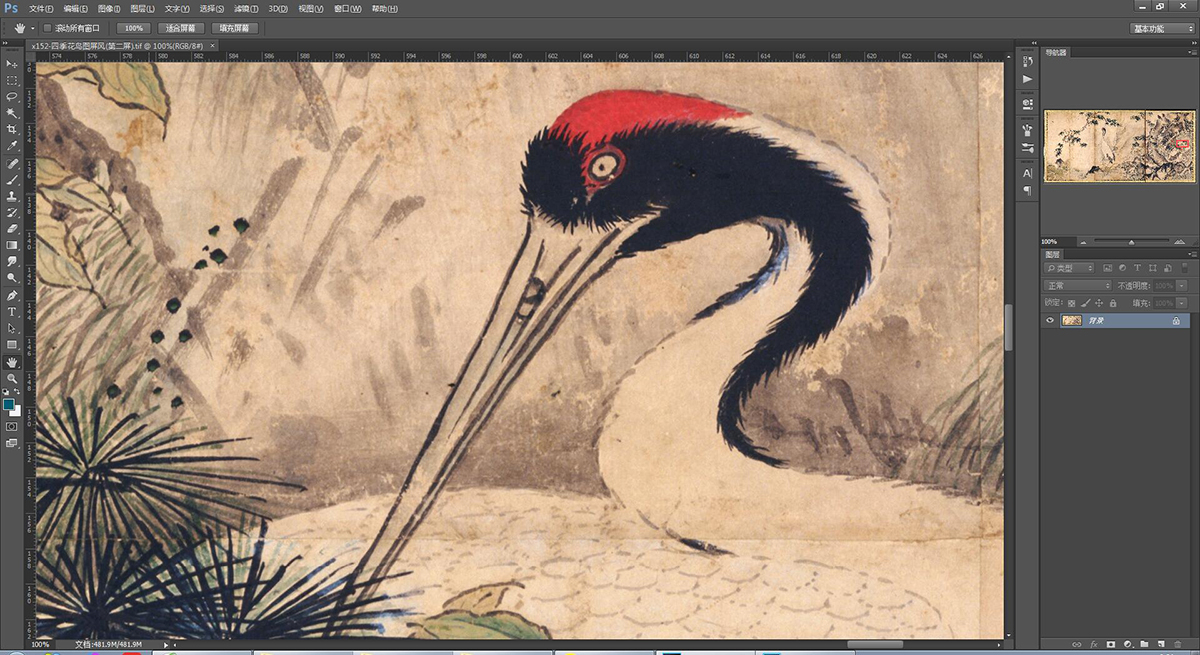Screen dimensions: 1200x655
Task: Select the History Brush tool
Action: pos(12,212)
